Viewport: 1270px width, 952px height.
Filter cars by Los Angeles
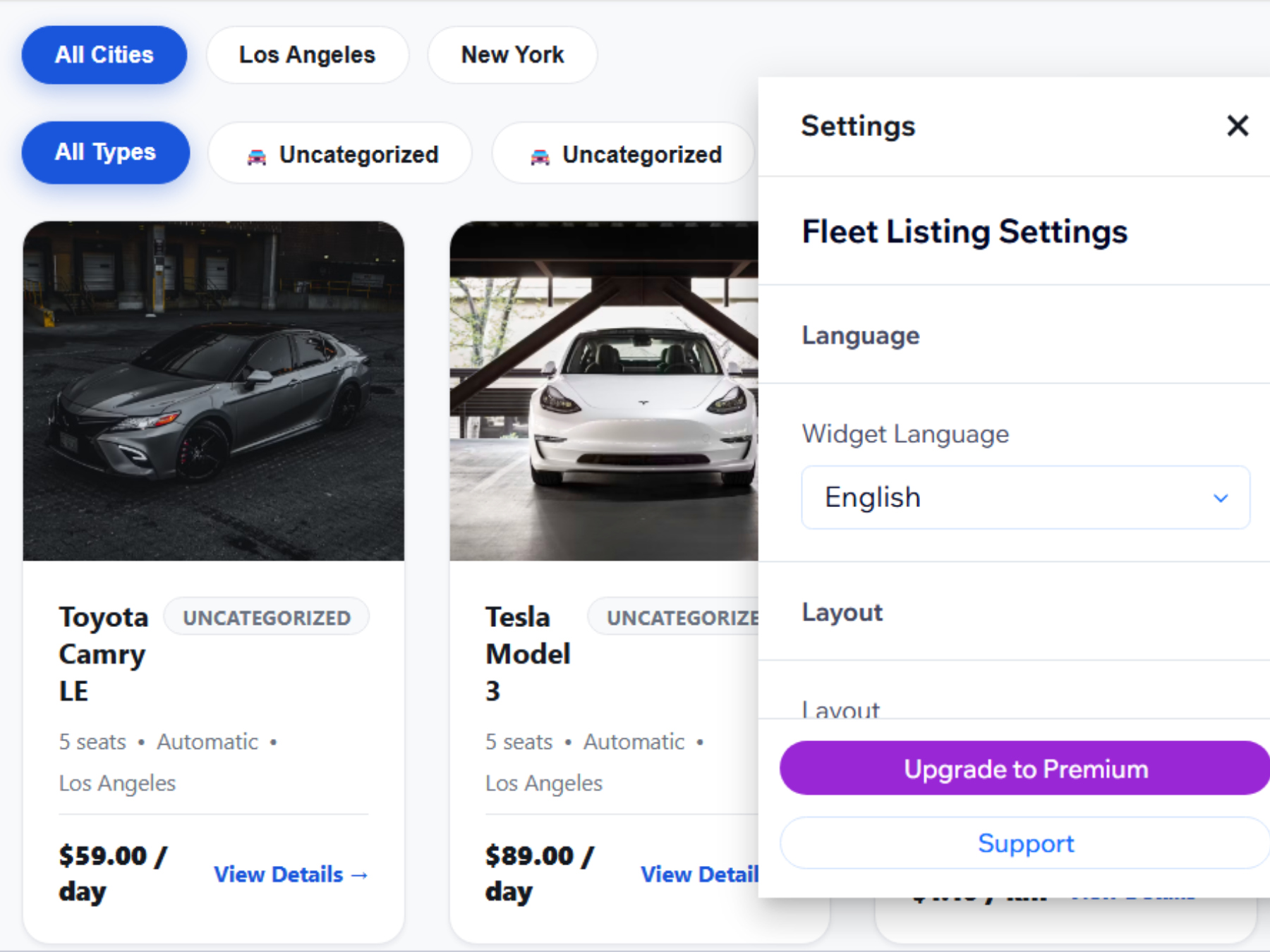[x=307, y=55]
